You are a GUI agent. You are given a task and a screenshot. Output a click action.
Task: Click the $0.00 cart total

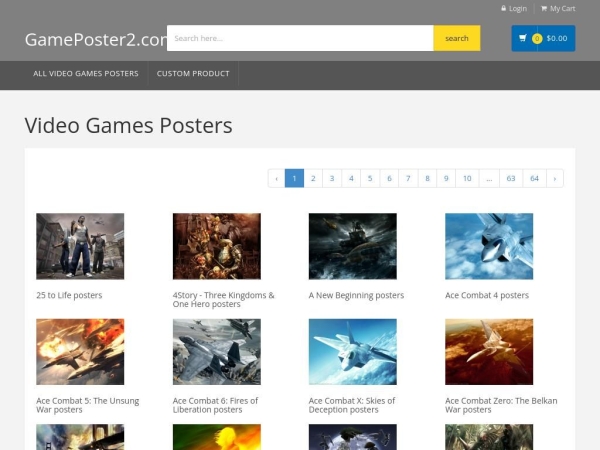click(557, 38)
